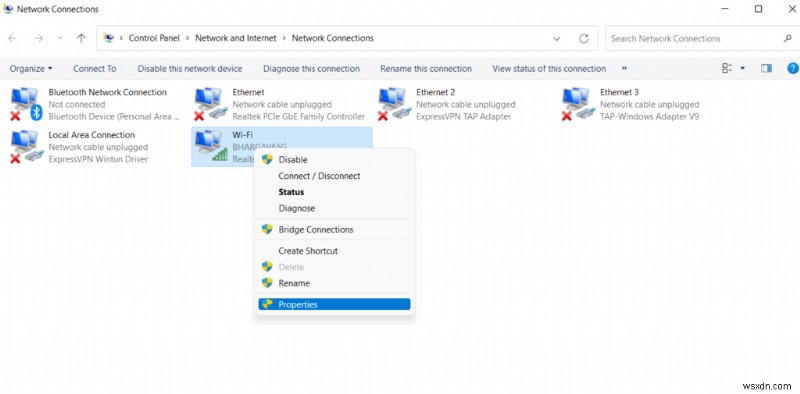Image resolution: width=800 pixels, height=394 pixels.
Task: Expand chevron after Network and Internet breadcrumb
Action: [284, 38]
